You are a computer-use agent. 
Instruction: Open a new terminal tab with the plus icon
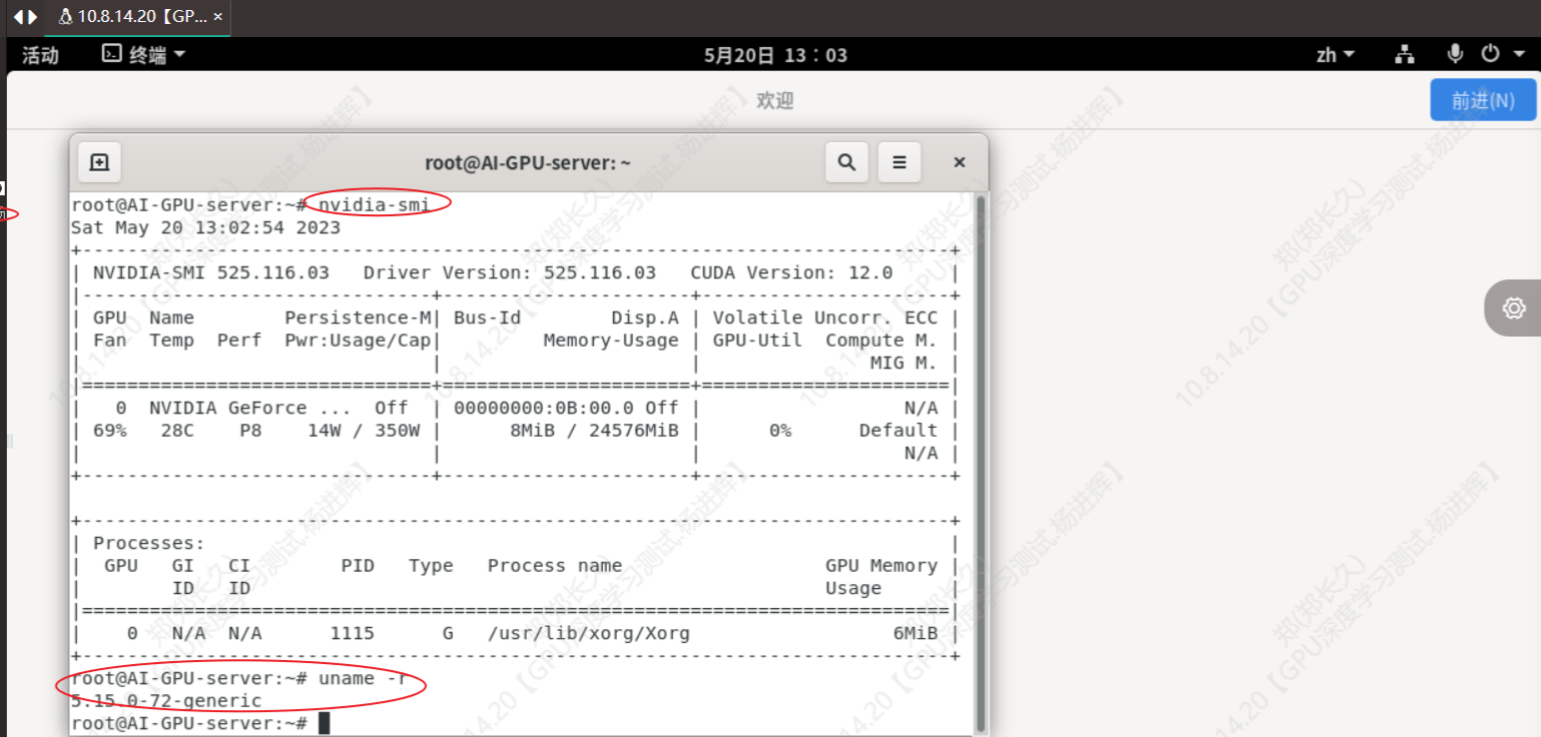tap(99, 162)
